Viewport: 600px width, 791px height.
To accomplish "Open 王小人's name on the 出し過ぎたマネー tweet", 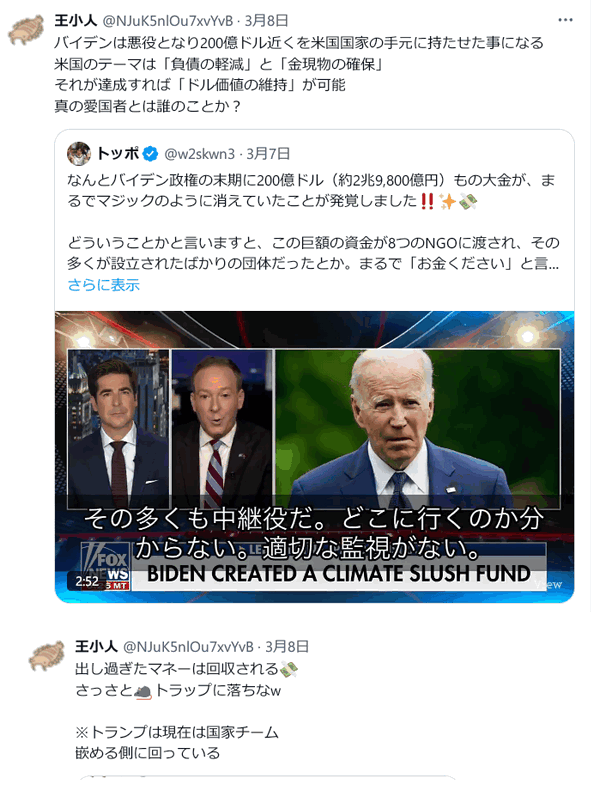I will pos(97,646).
